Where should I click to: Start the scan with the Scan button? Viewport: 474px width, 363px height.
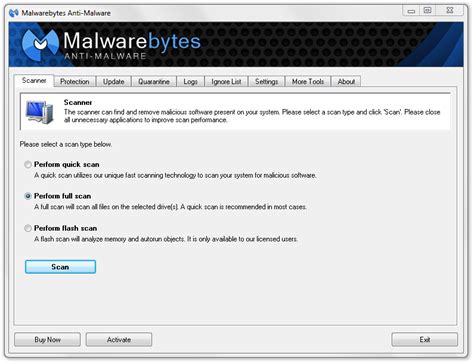coord(60,267)
